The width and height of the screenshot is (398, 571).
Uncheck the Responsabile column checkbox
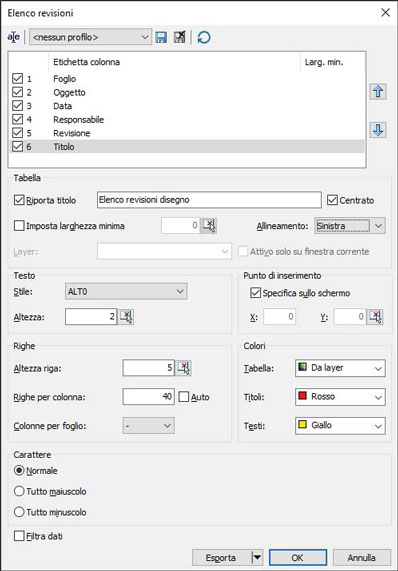coord(17,119)
